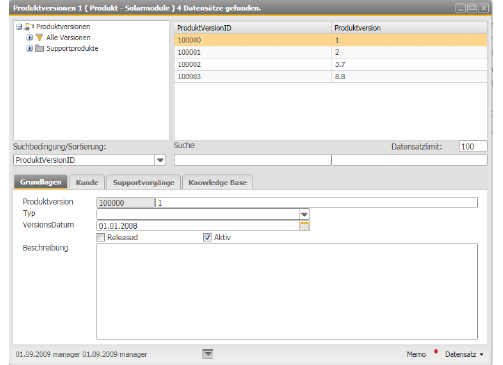
Task: Click into the Beschreibung text area
Action: click(287, 292)
